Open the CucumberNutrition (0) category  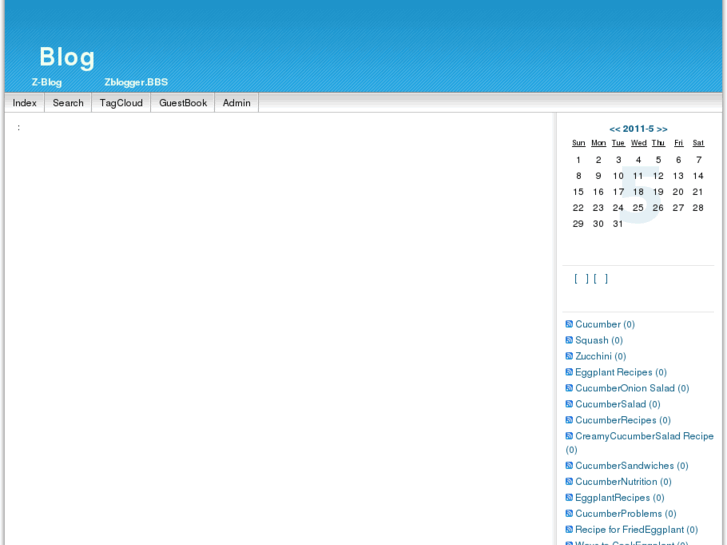(623, 482)
